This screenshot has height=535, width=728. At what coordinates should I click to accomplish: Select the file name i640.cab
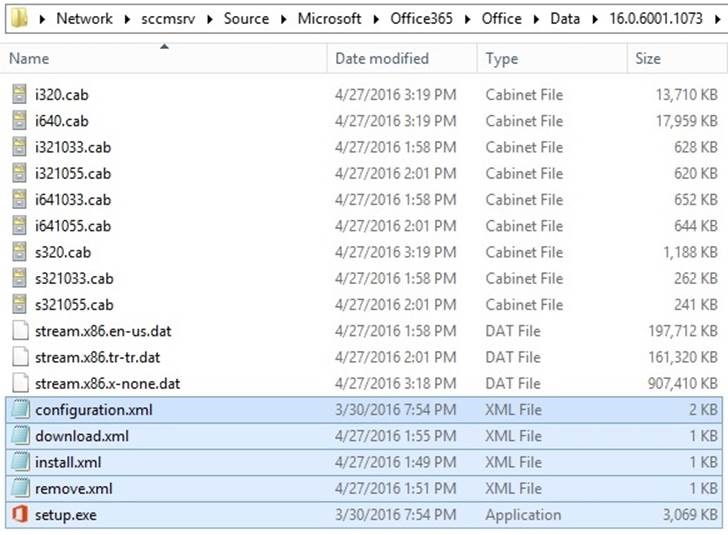point(61,121)
